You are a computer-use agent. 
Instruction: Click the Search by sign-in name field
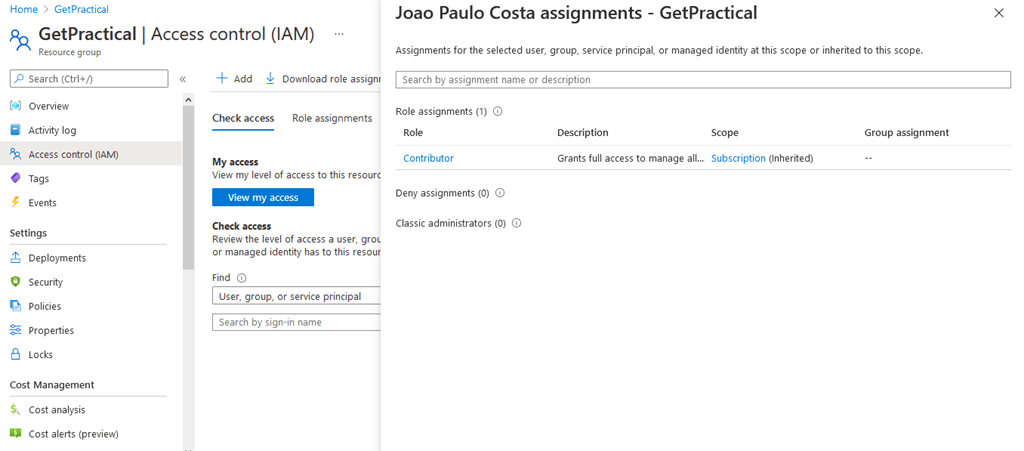[x=296, y=322]
